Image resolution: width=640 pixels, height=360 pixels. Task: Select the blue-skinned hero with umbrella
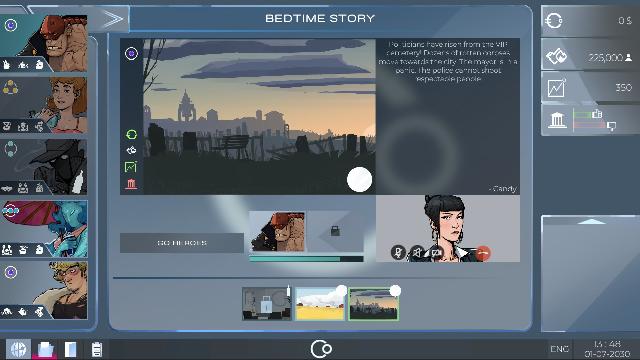[44, 229]
